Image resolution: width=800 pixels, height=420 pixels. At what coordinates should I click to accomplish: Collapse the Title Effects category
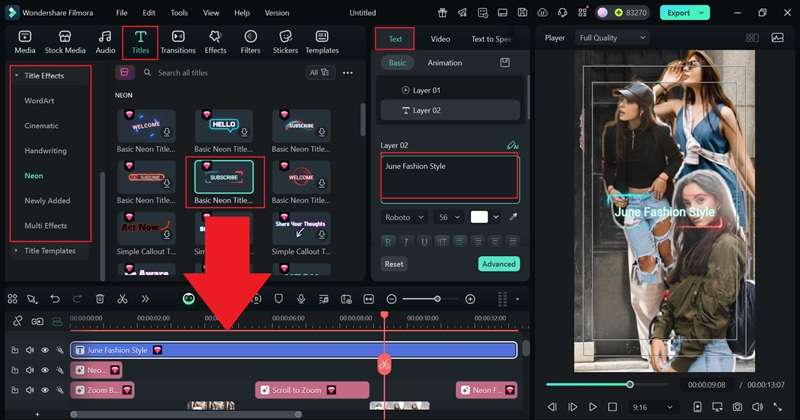click(x=16, y=76)
